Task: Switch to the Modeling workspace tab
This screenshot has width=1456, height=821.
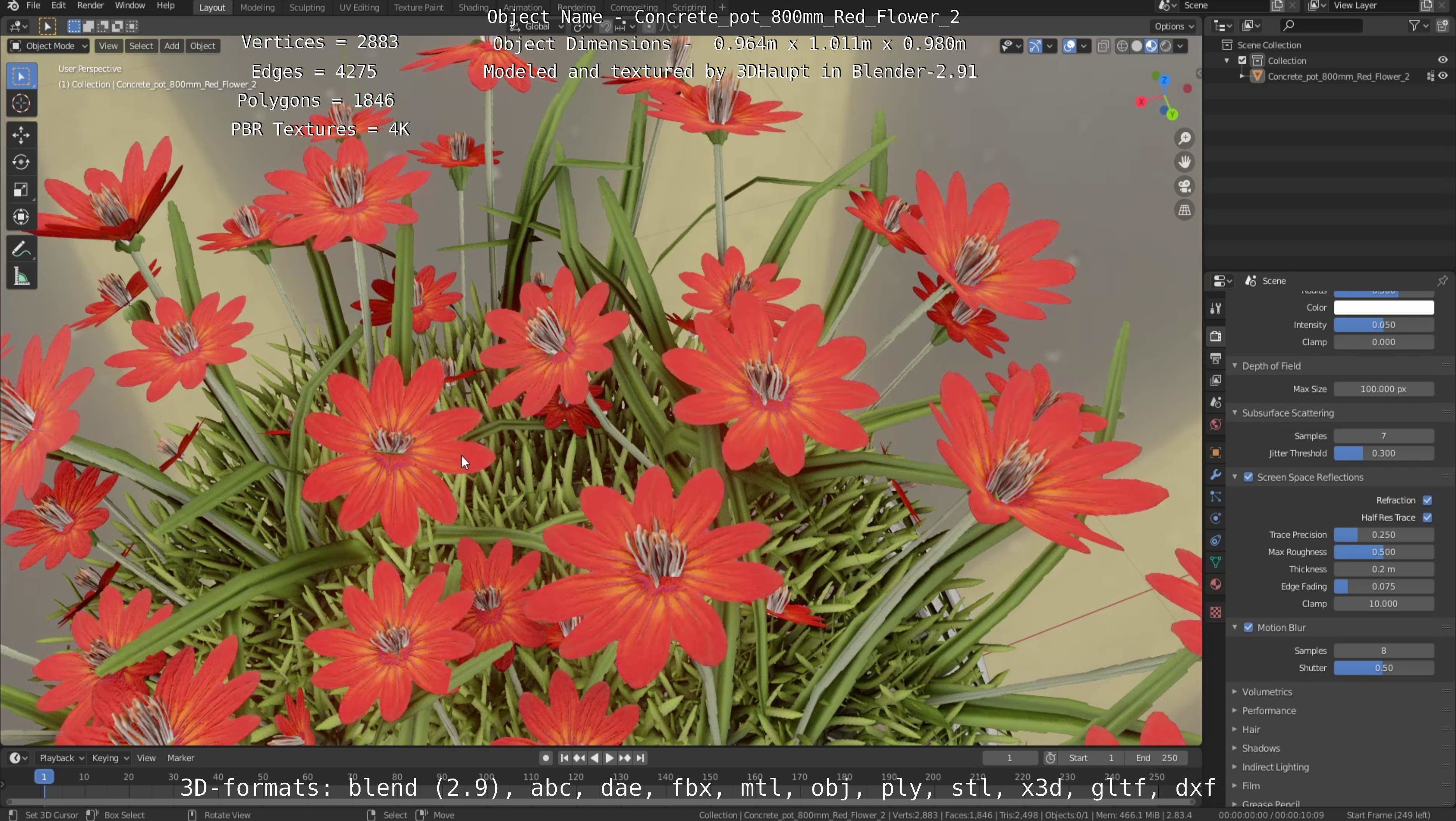Action: tap(257, 7)
